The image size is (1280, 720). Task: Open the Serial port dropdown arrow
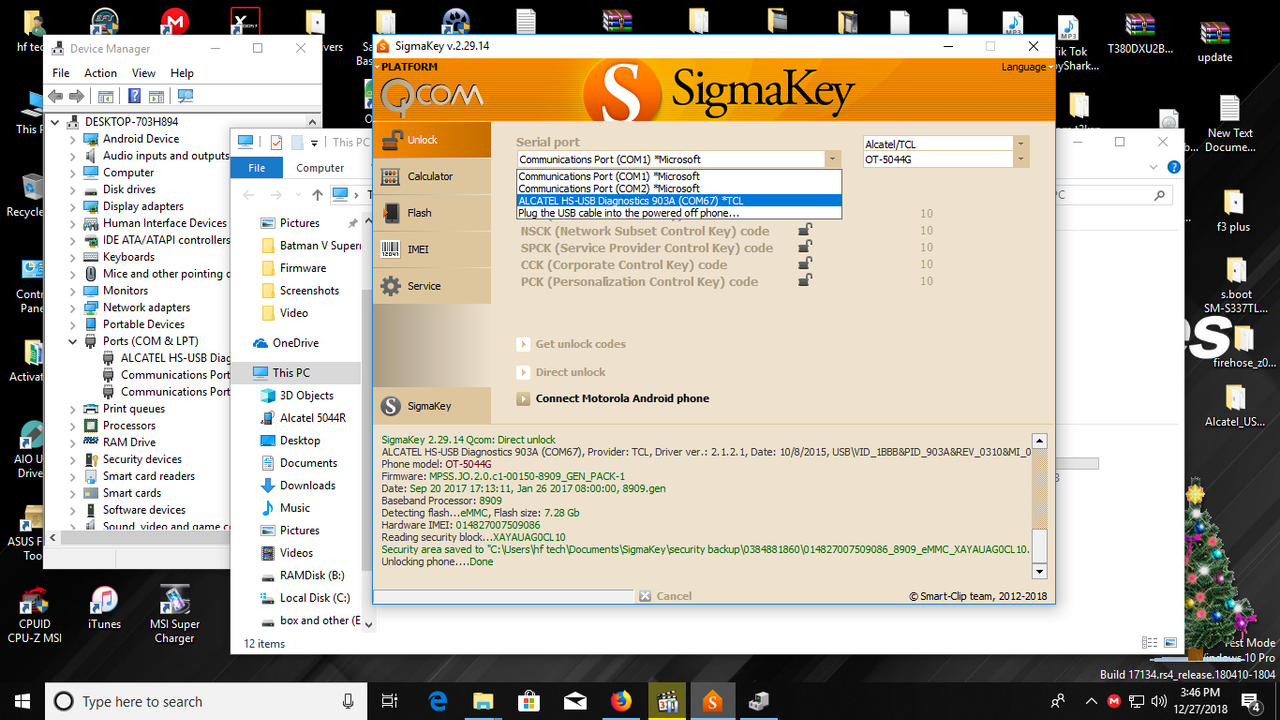[832, 159]
